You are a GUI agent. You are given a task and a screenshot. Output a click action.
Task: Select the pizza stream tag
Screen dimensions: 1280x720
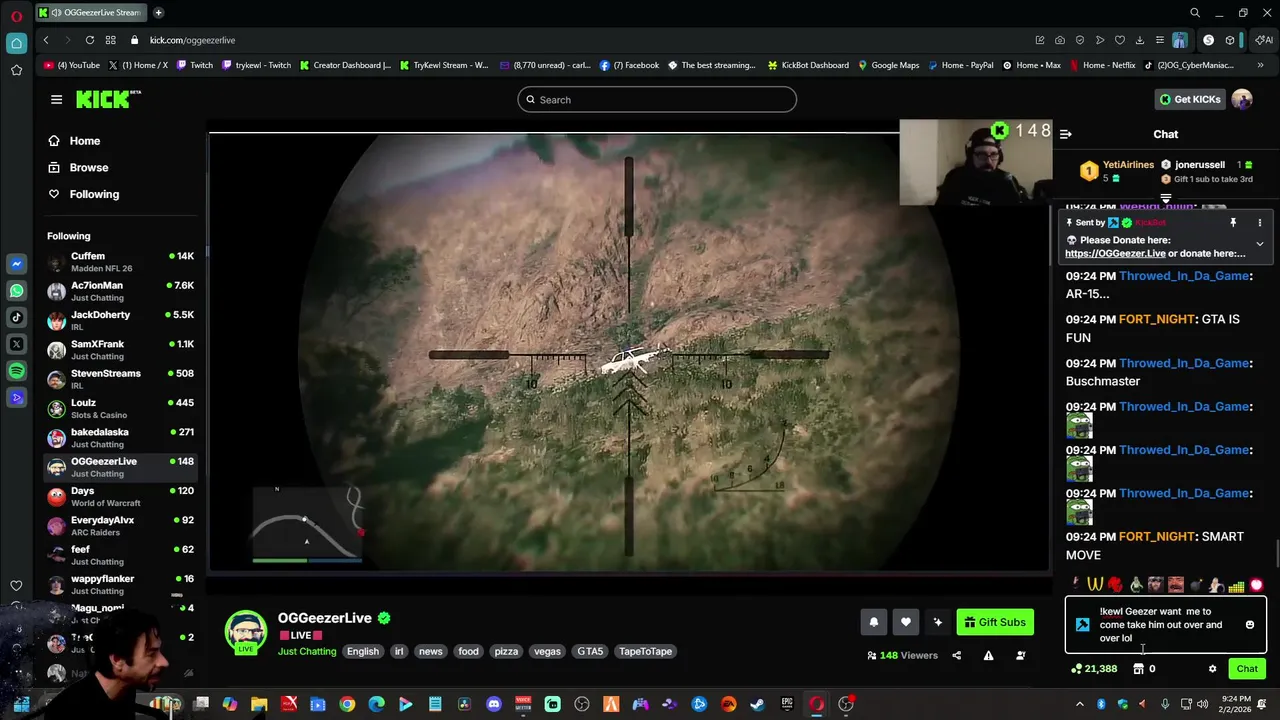pos(506,651)
